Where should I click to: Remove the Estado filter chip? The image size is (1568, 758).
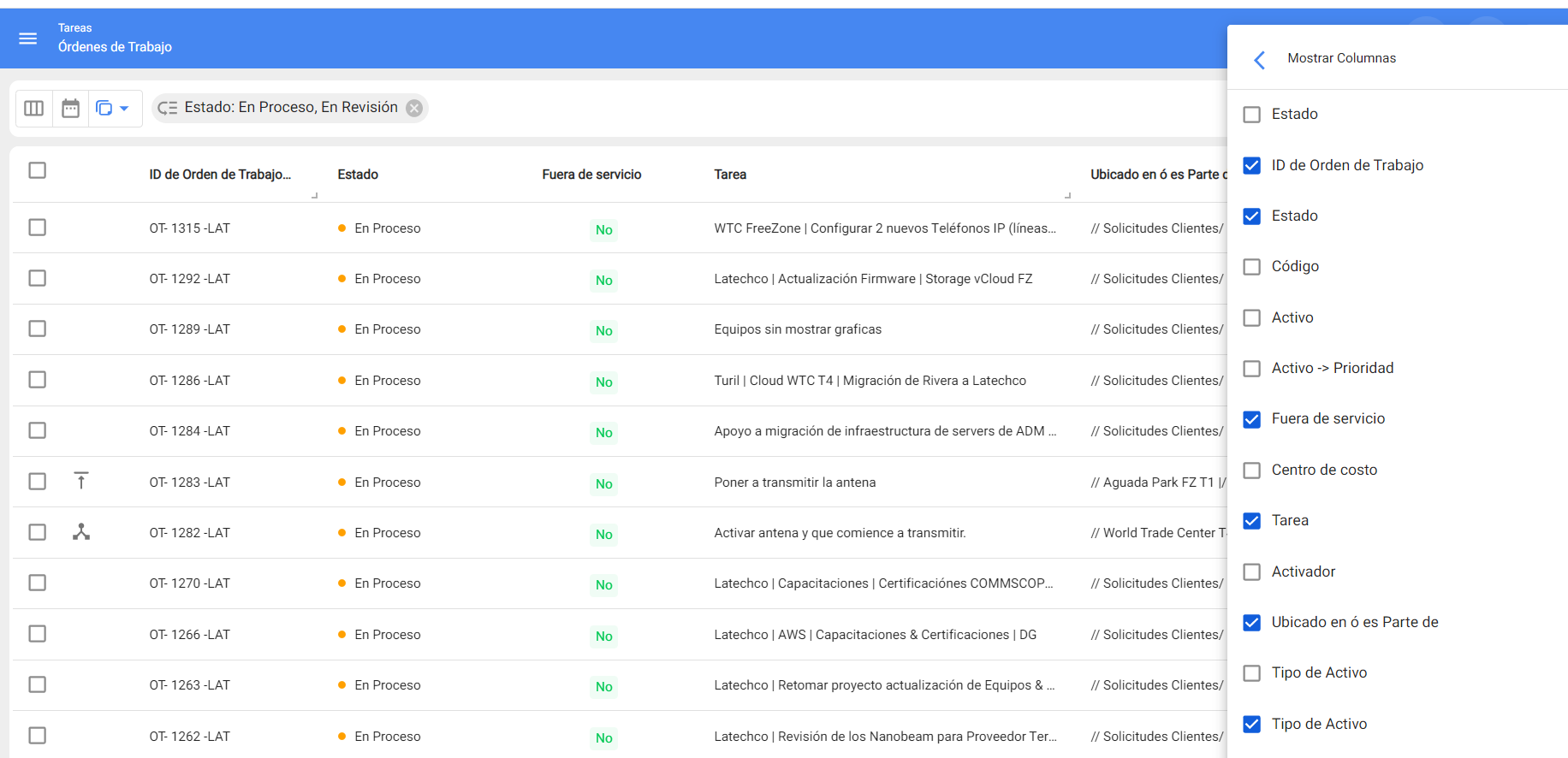click(x=414, y=108)
